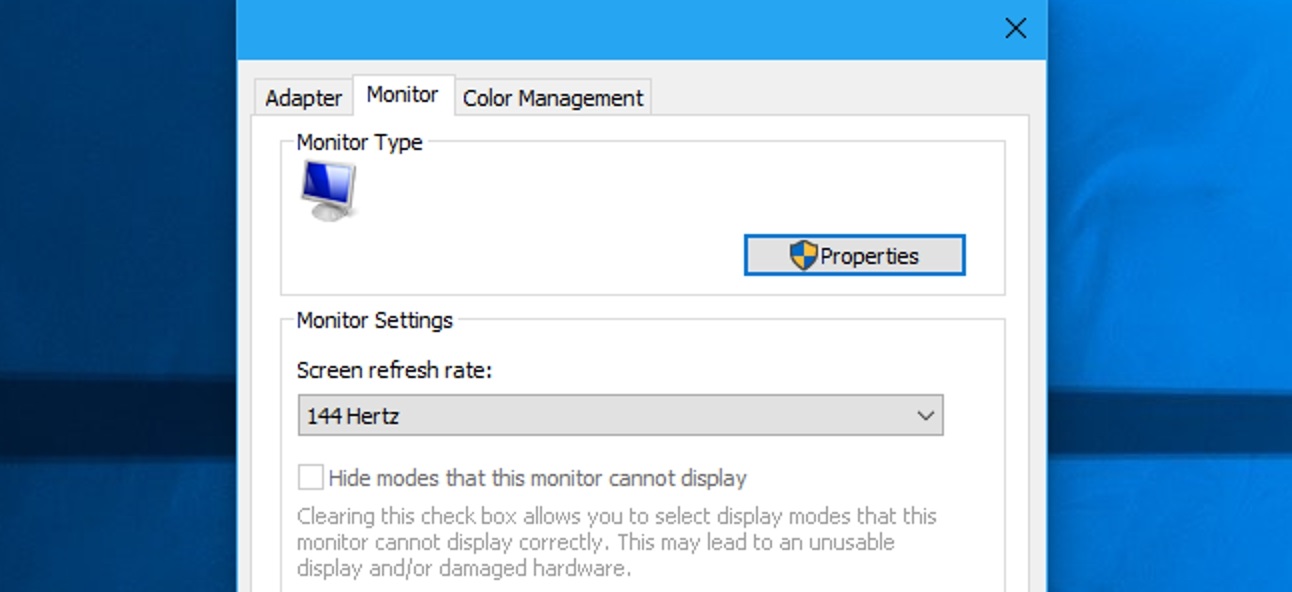Image resolution: width=1292 pixels, height=592 pixels.
Task: Click the shield icon beside Properties text
Action: 804,254
